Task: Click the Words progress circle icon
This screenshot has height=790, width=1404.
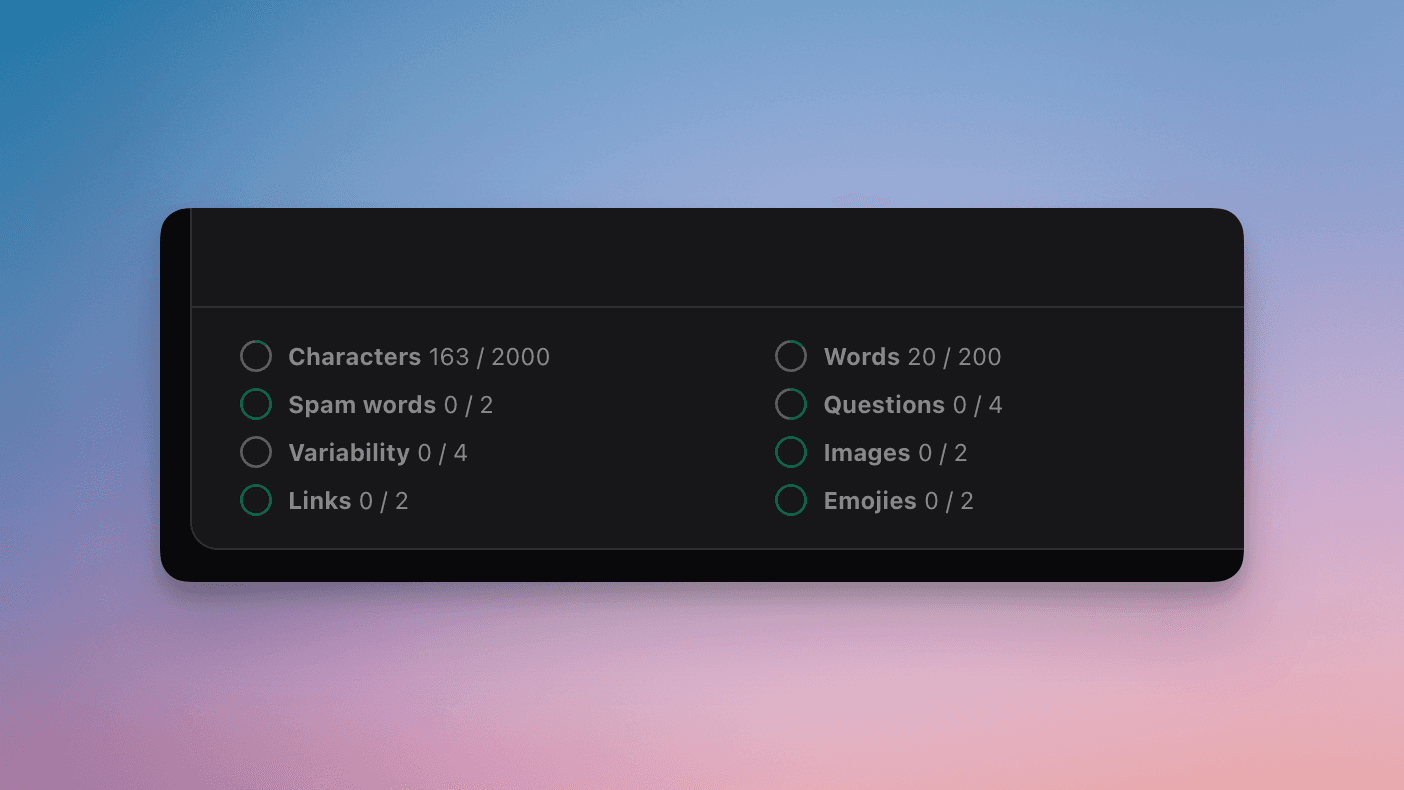Action: click(791, 356)
